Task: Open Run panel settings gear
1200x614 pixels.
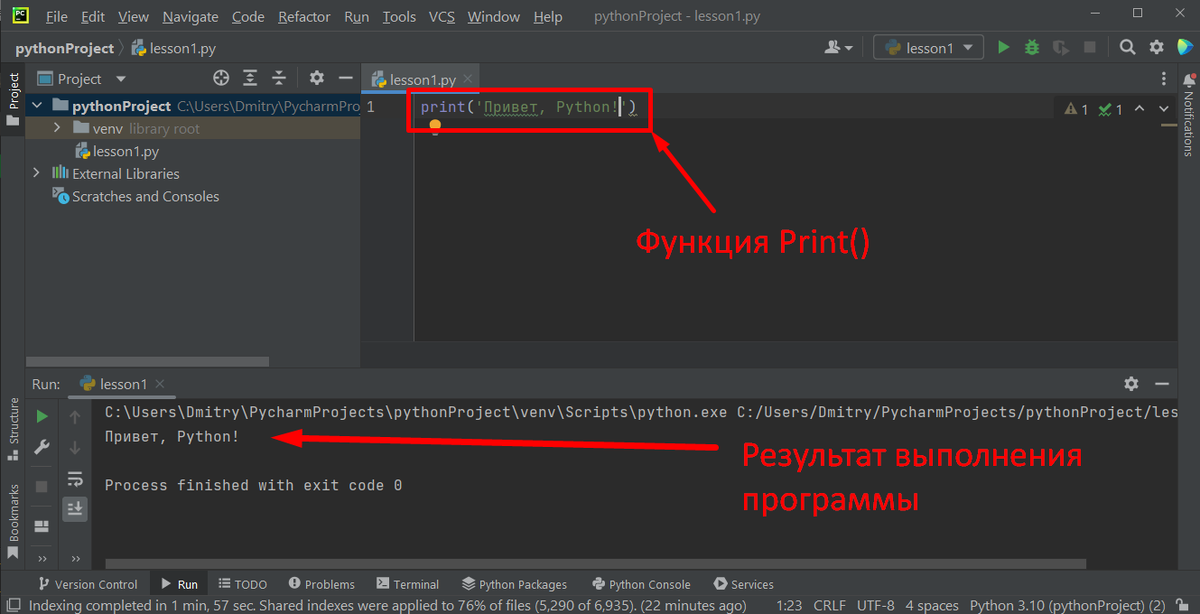Action: tap(1131, 384)
